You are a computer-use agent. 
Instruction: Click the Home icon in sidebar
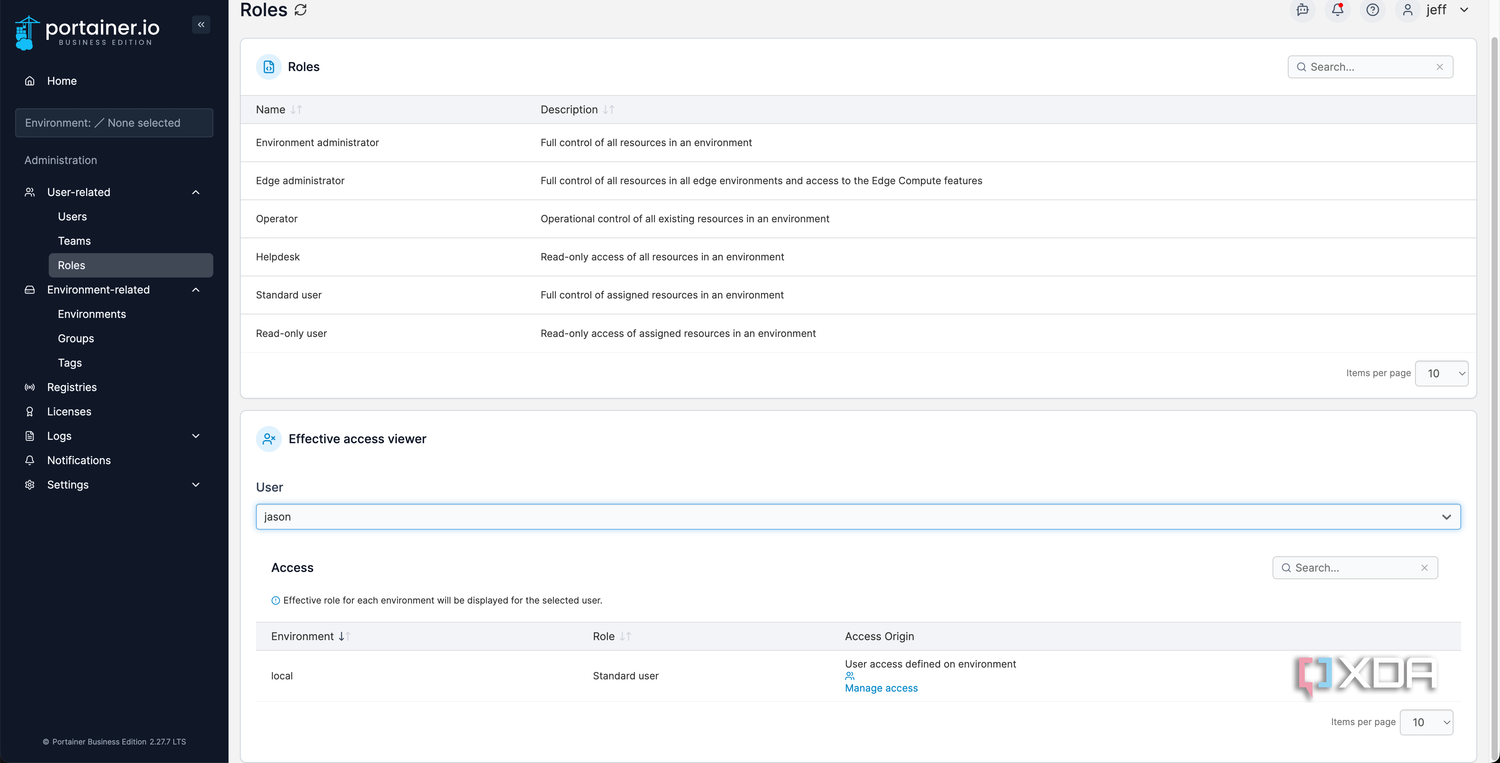tap(30, 81)
